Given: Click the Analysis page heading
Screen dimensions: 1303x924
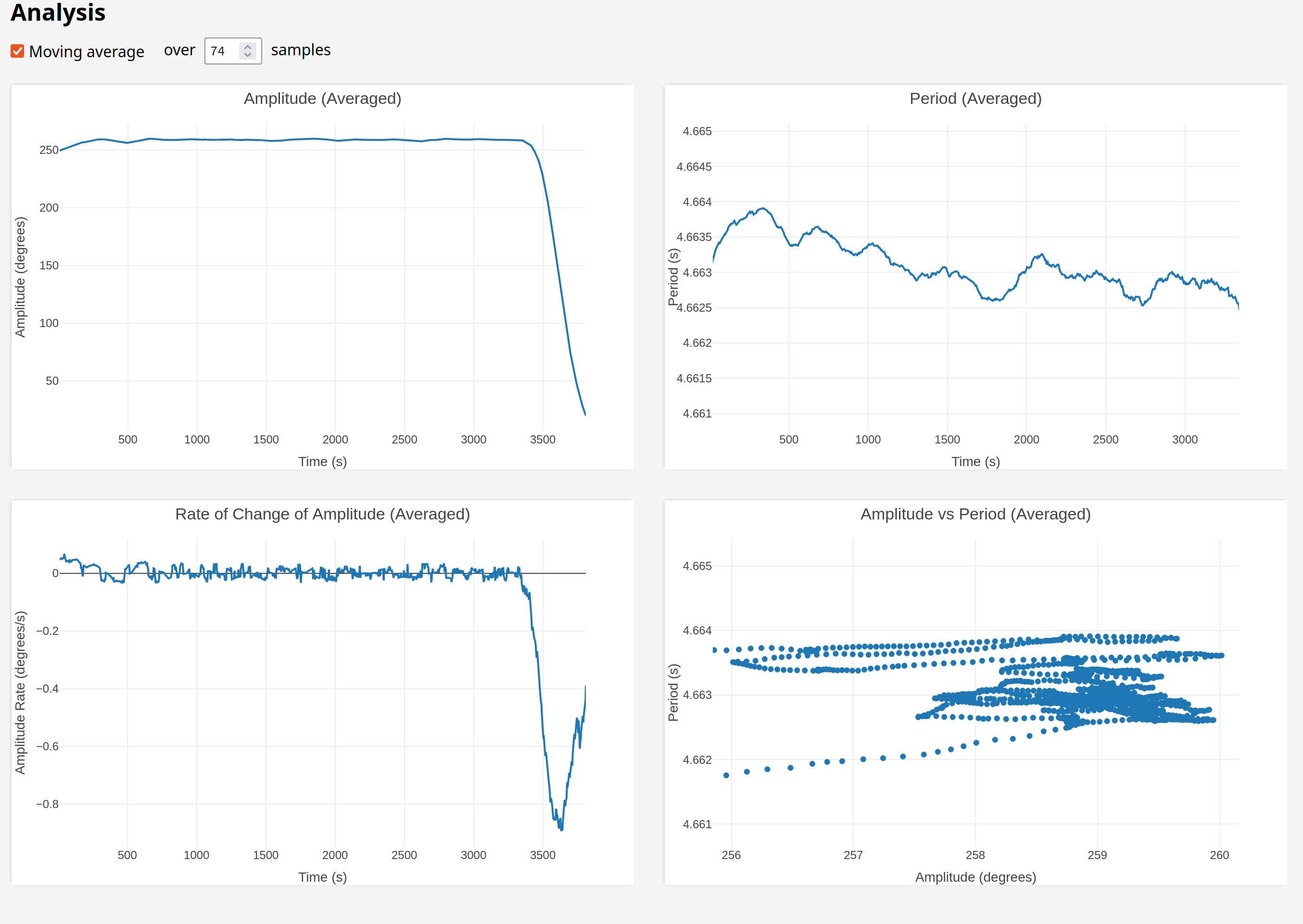Looking at the screenshot, I should (58, 13).
